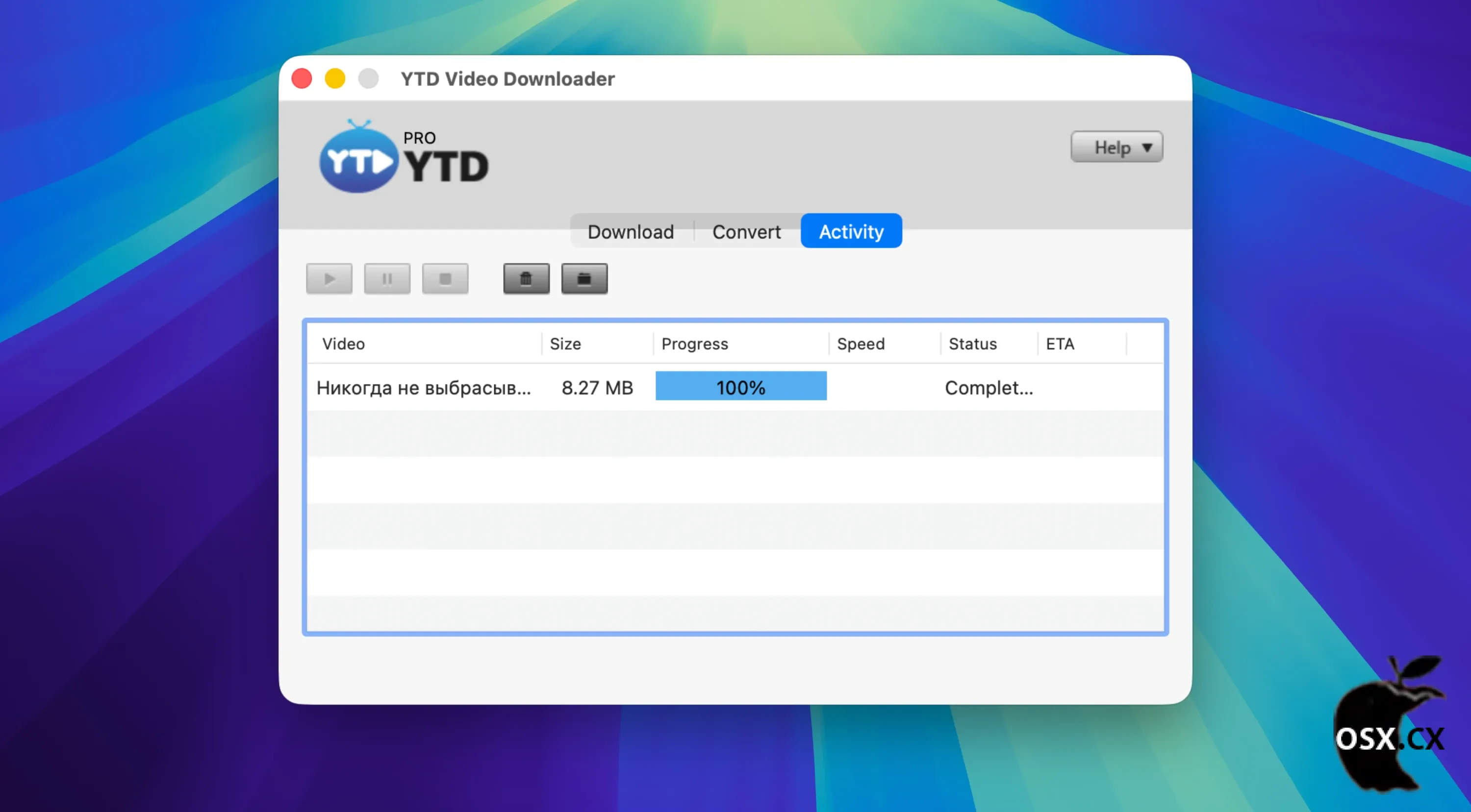
Task: Click the 100% progress bar
Action: pyautogui.click(x=740, y=387)
